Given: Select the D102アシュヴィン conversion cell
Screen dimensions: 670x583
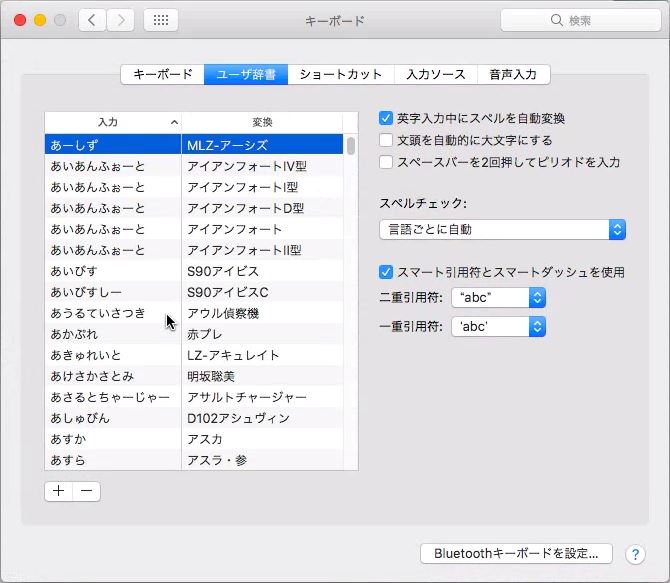Looking at the screenshot, I should pos(262,418).
